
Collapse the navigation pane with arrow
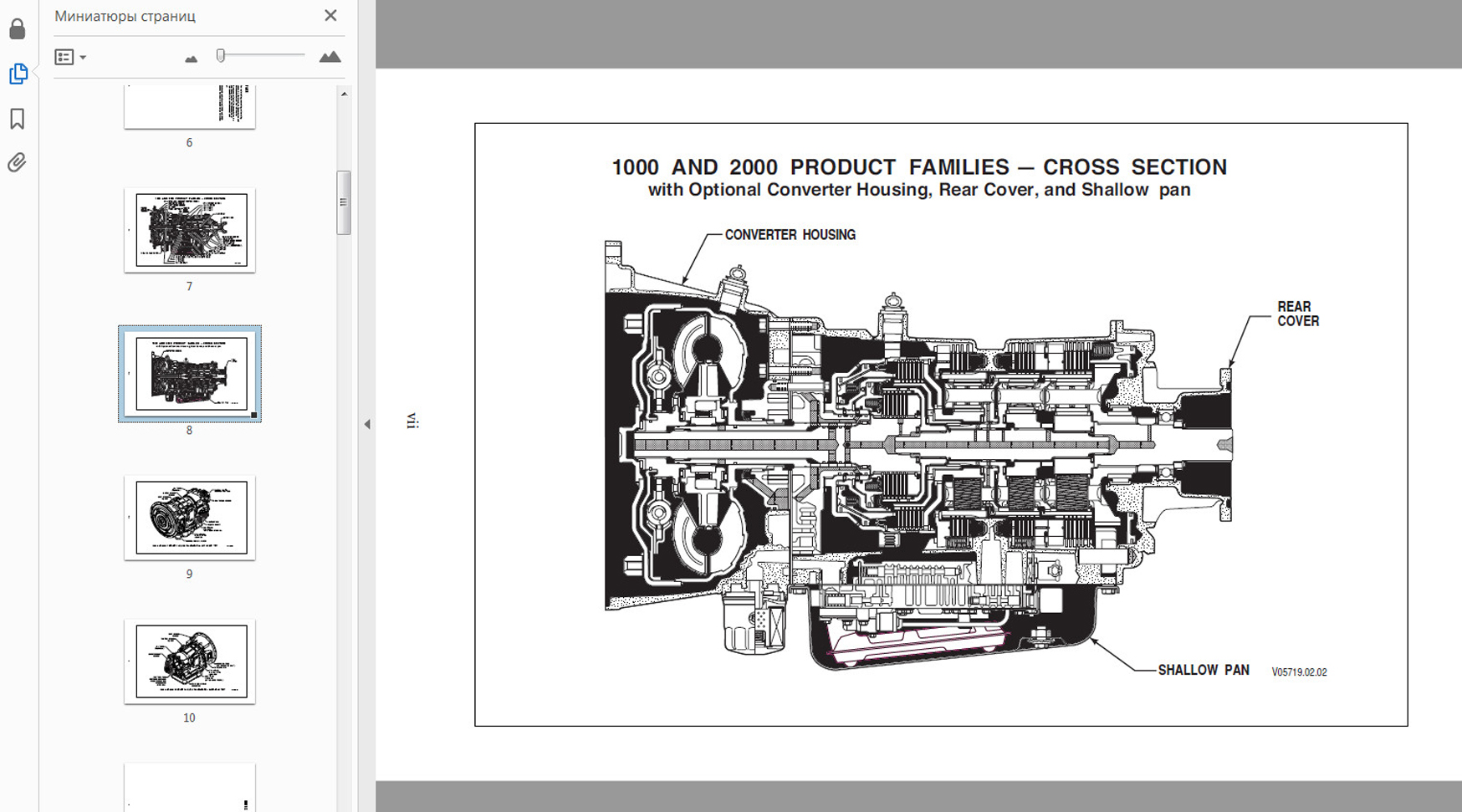367,424
